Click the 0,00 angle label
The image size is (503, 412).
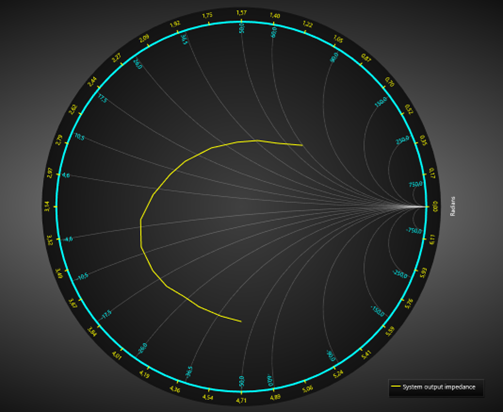tap(435, 208)
